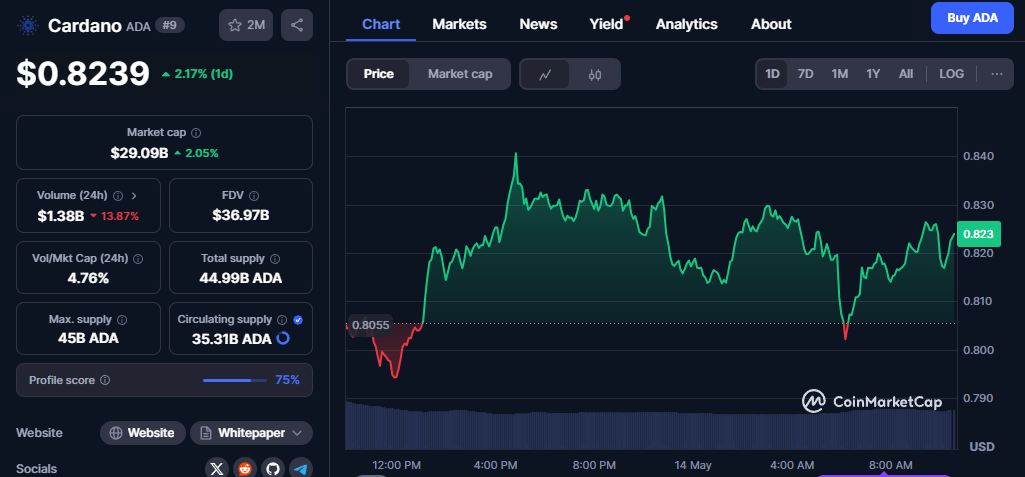Image resolution: width=1025 pixels, height=477 pixels.
Task: Click the verified checkmark badge by Circulating supply
Action: pyautogui.click(x=298, y=320)
